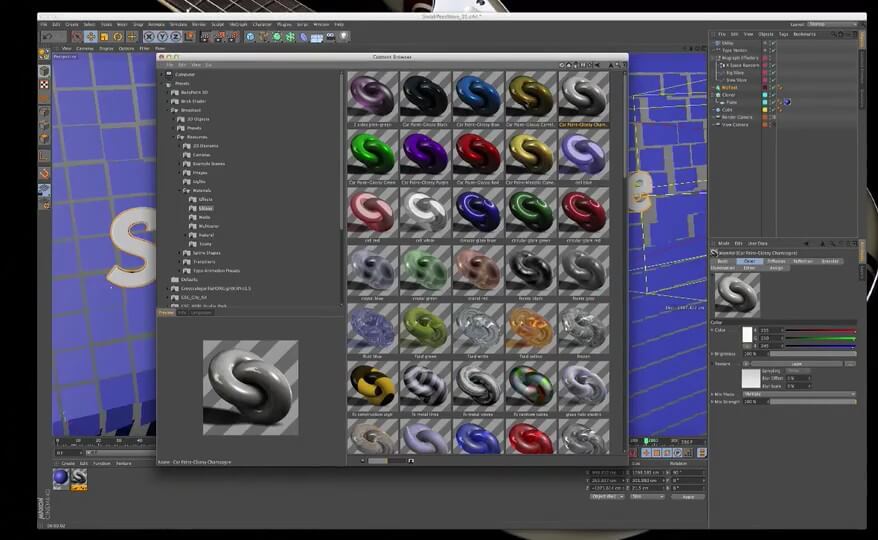Toggle the Z-axis lock icon
Viewport: 878px width, 540px height.
tap(175, 37)
